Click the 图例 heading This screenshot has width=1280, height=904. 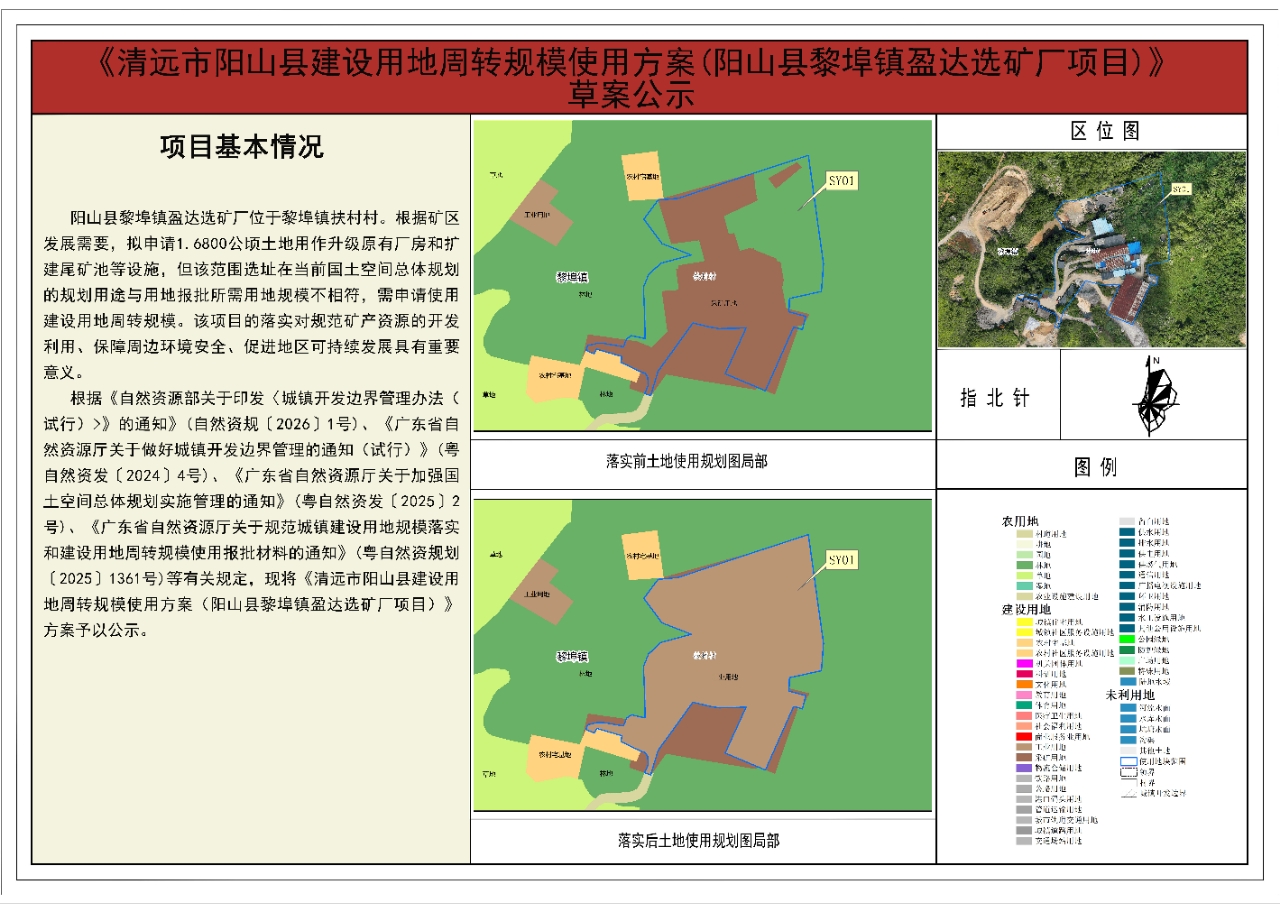pos(1095,467)
